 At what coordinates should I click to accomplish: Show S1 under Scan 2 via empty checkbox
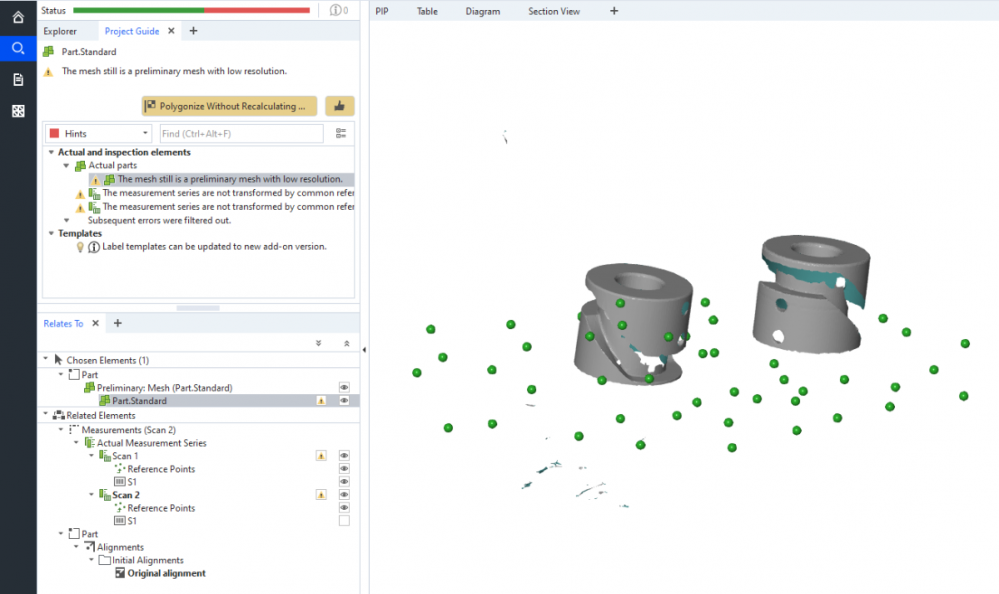click(344, 521)
